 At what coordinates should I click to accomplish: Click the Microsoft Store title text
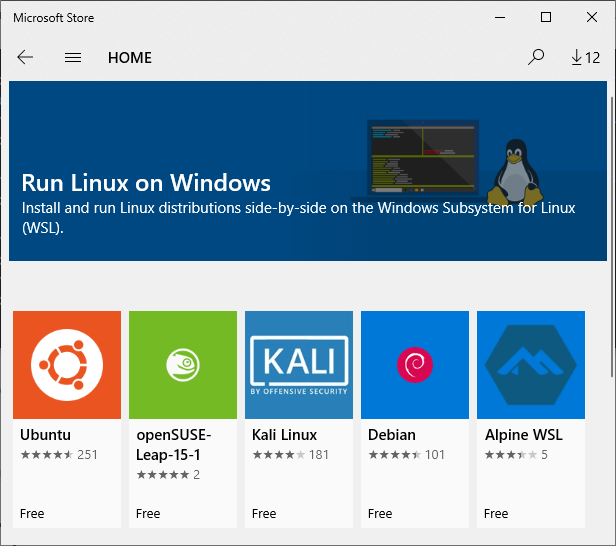click(x=53, y=18)
